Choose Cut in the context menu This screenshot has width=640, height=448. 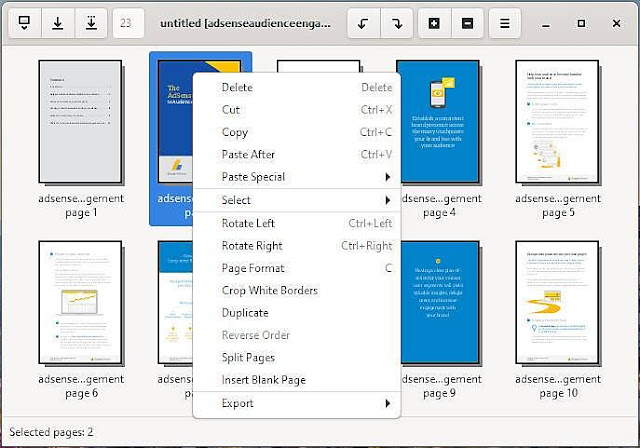297,110
